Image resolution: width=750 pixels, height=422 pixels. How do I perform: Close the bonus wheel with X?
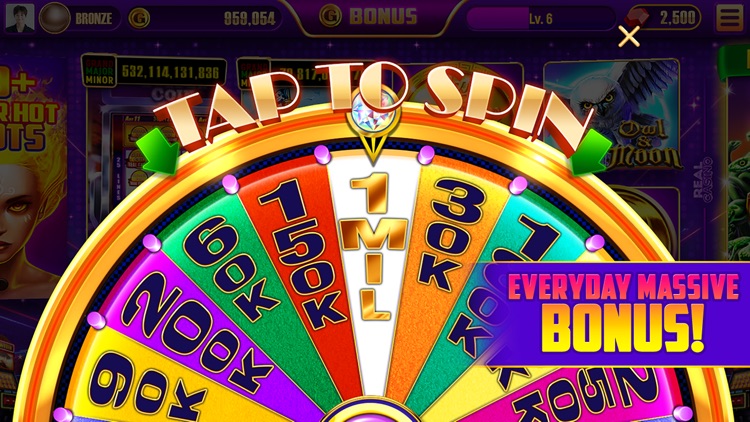[x=629, y=36]
